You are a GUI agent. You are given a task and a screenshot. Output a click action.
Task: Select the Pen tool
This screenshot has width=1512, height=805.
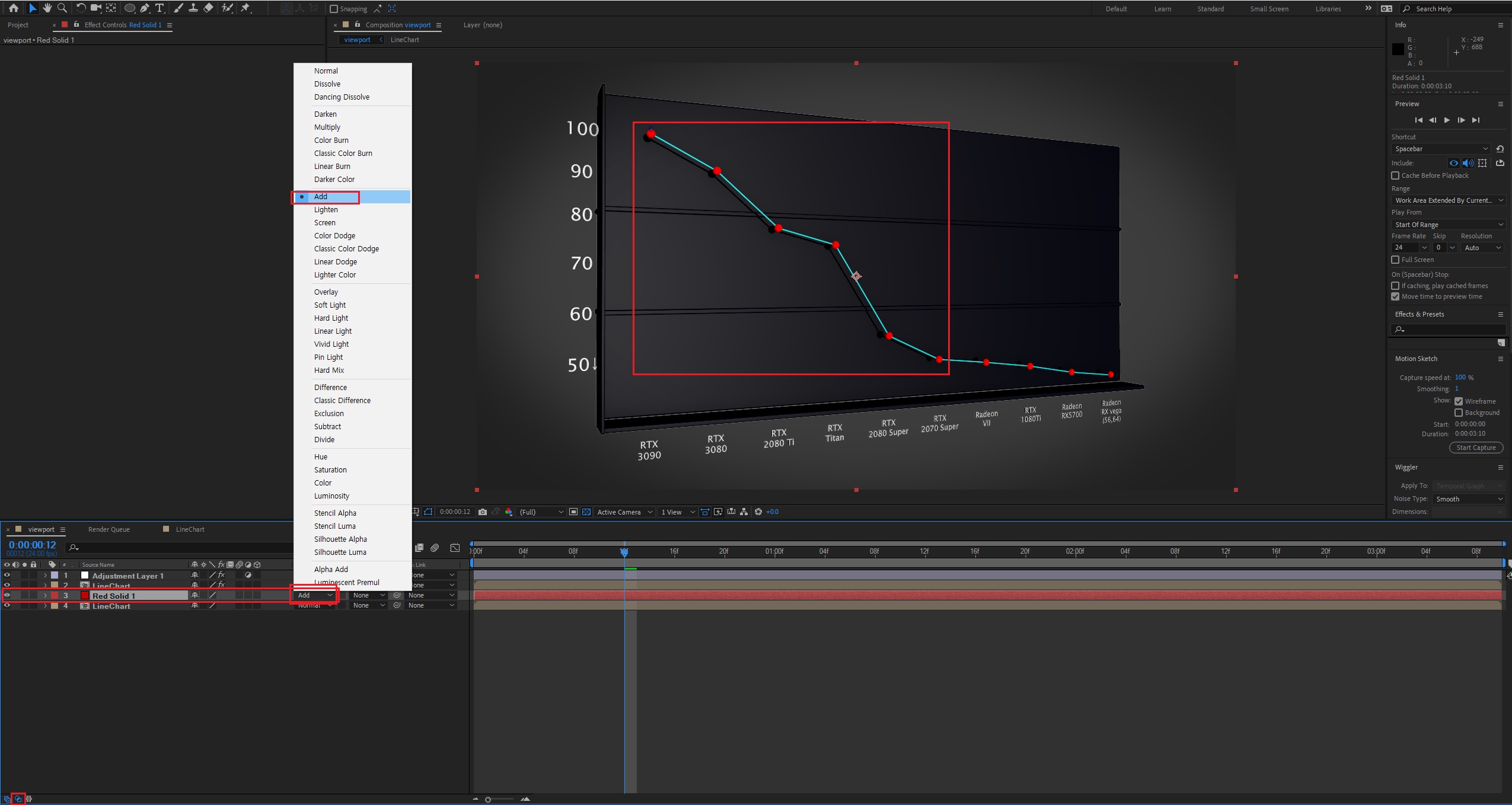145,8
